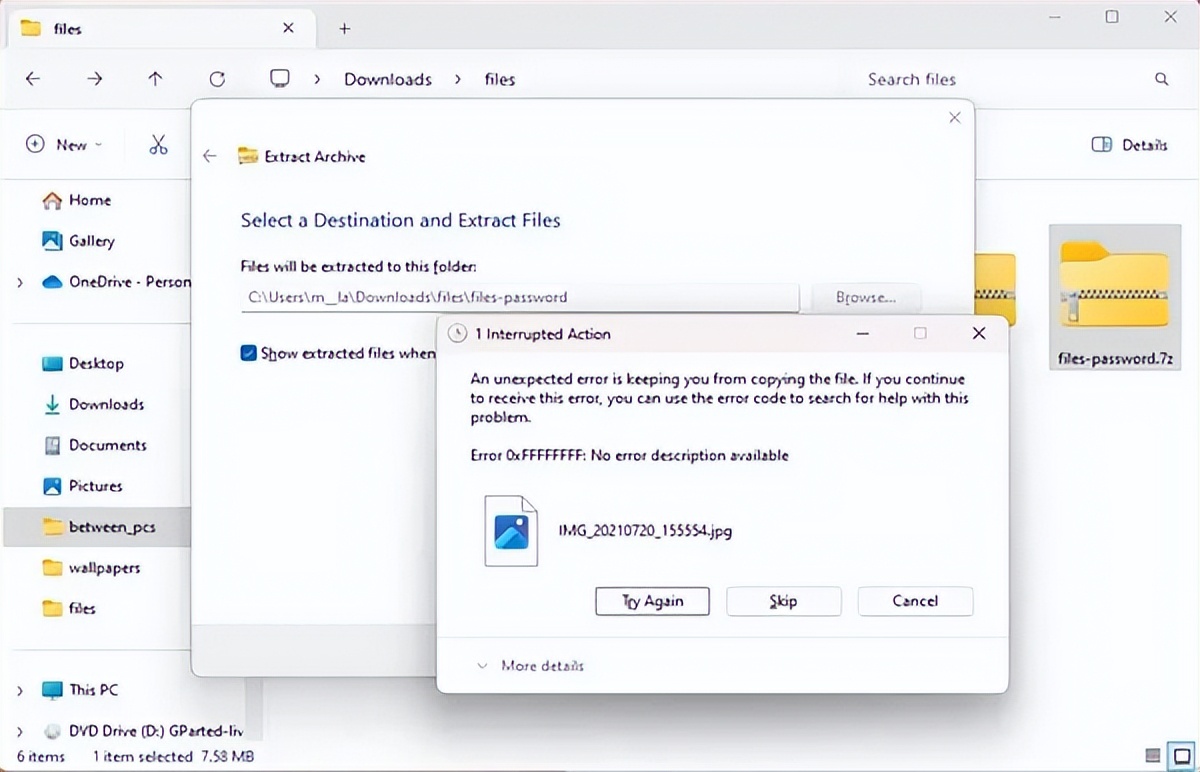Open a new tab with the plus button
This screenshot has height=772, width=1200.
pos(343,28)
